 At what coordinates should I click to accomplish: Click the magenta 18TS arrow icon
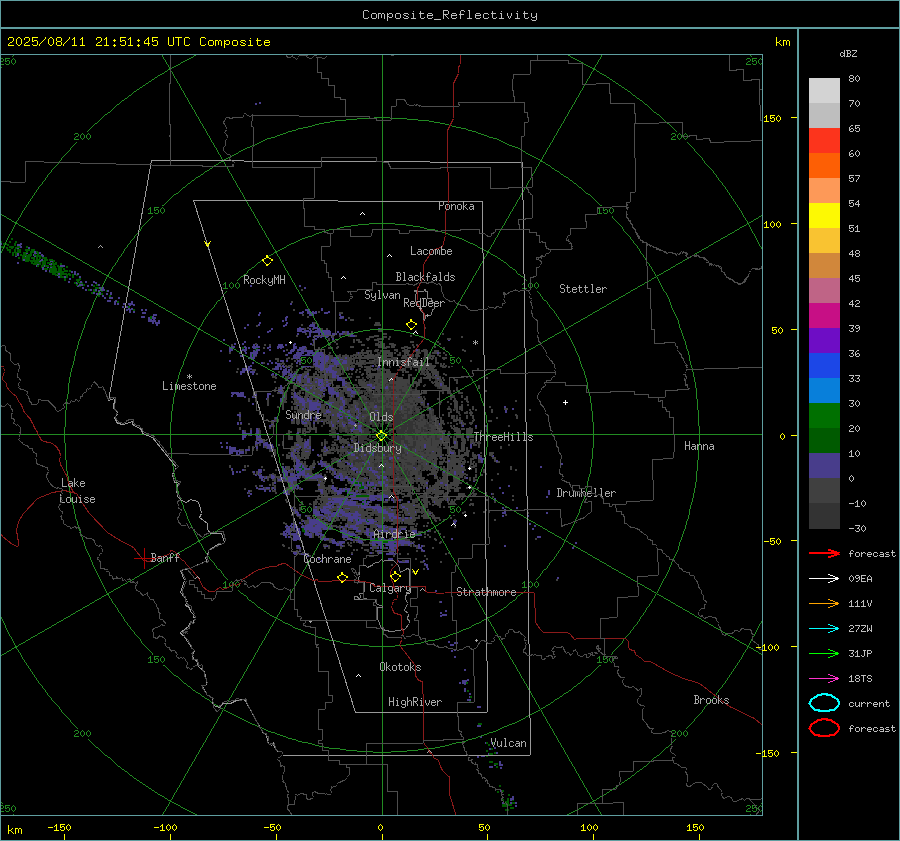point(824,679)
